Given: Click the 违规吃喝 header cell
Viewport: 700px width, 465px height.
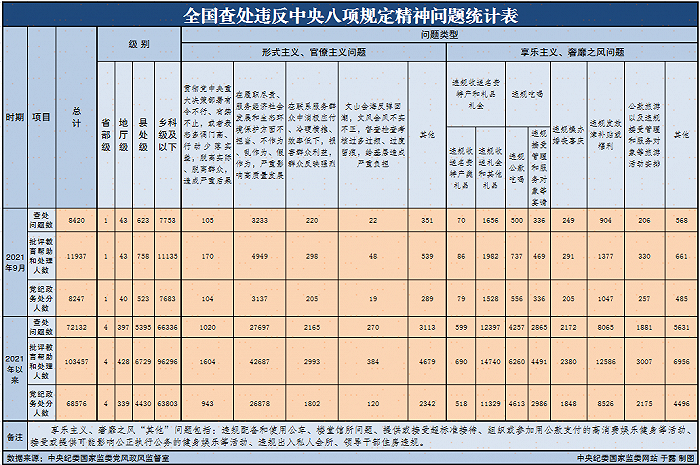Looking at the screenshot, I should coord(527,92).
